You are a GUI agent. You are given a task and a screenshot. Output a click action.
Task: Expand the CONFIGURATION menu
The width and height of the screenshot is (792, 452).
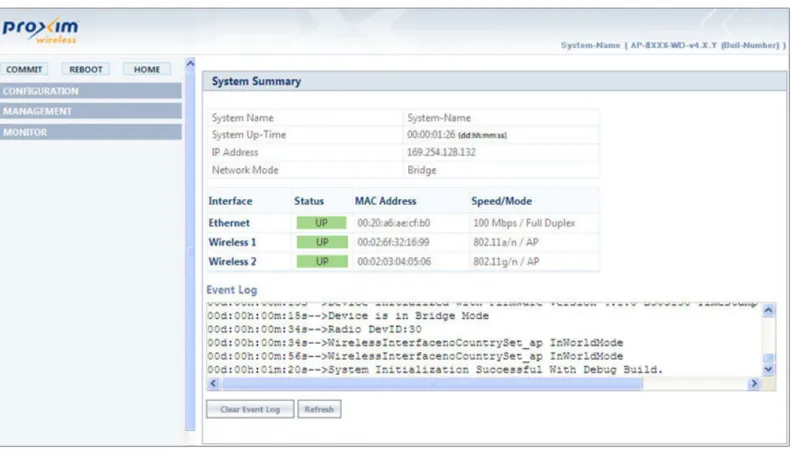pos(91,91)
